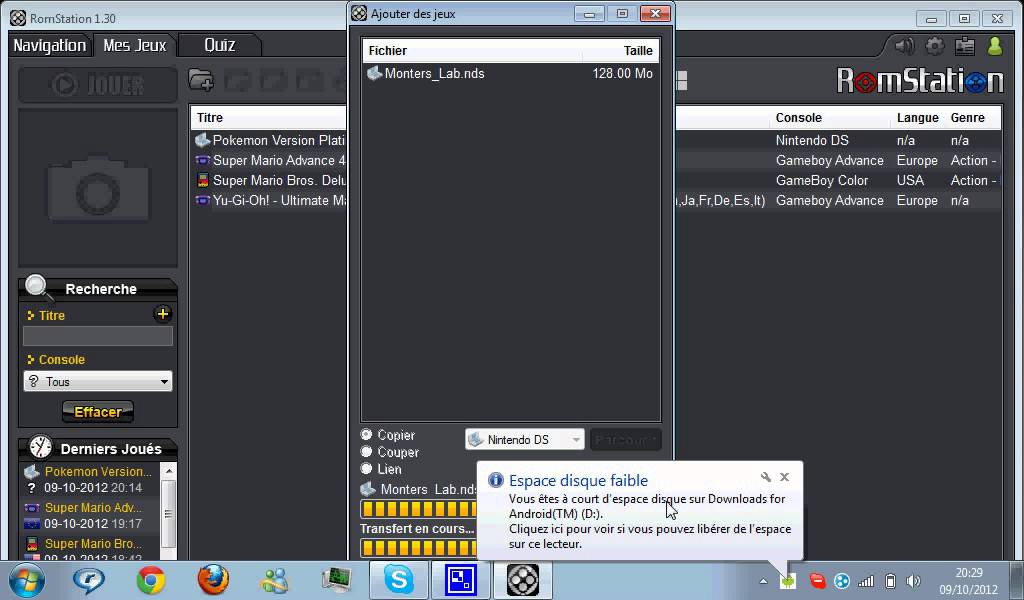The height and width of the screenshot is (600, 1024).
Task: Switch to the Mes Jeux tab
Action: [135, 45]
